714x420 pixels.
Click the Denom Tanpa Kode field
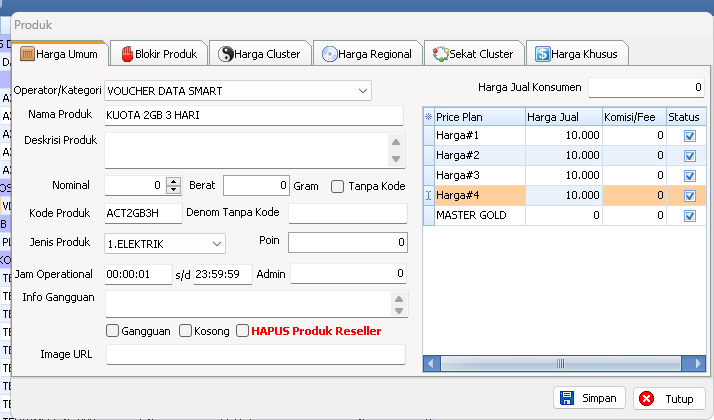click(348, 213)
